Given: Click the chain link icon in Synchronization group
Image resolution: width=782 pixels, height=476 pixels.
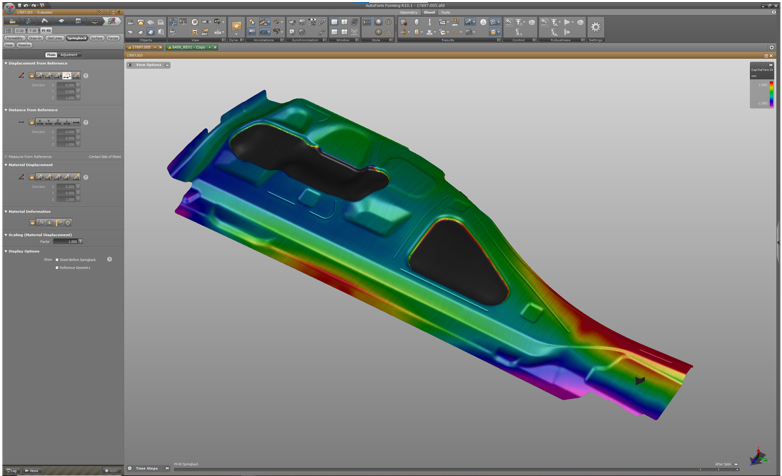Looking at the screenshot, I should [x=322, y=22].
